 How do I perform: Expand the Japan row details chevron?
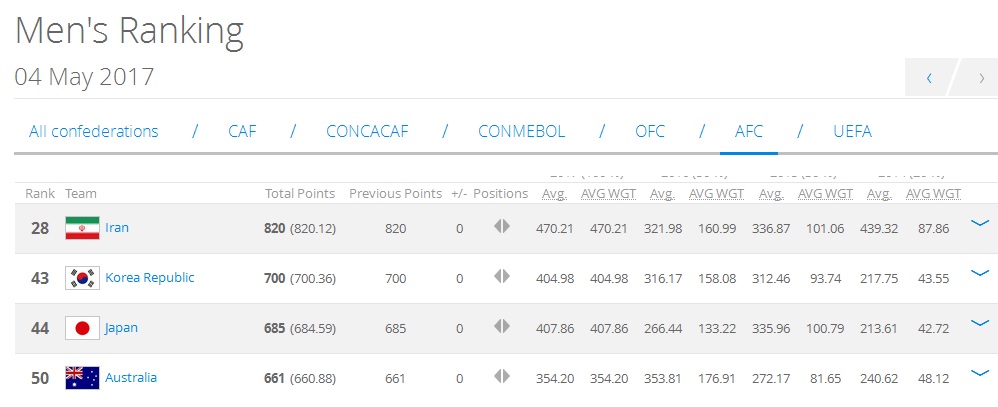980,324
